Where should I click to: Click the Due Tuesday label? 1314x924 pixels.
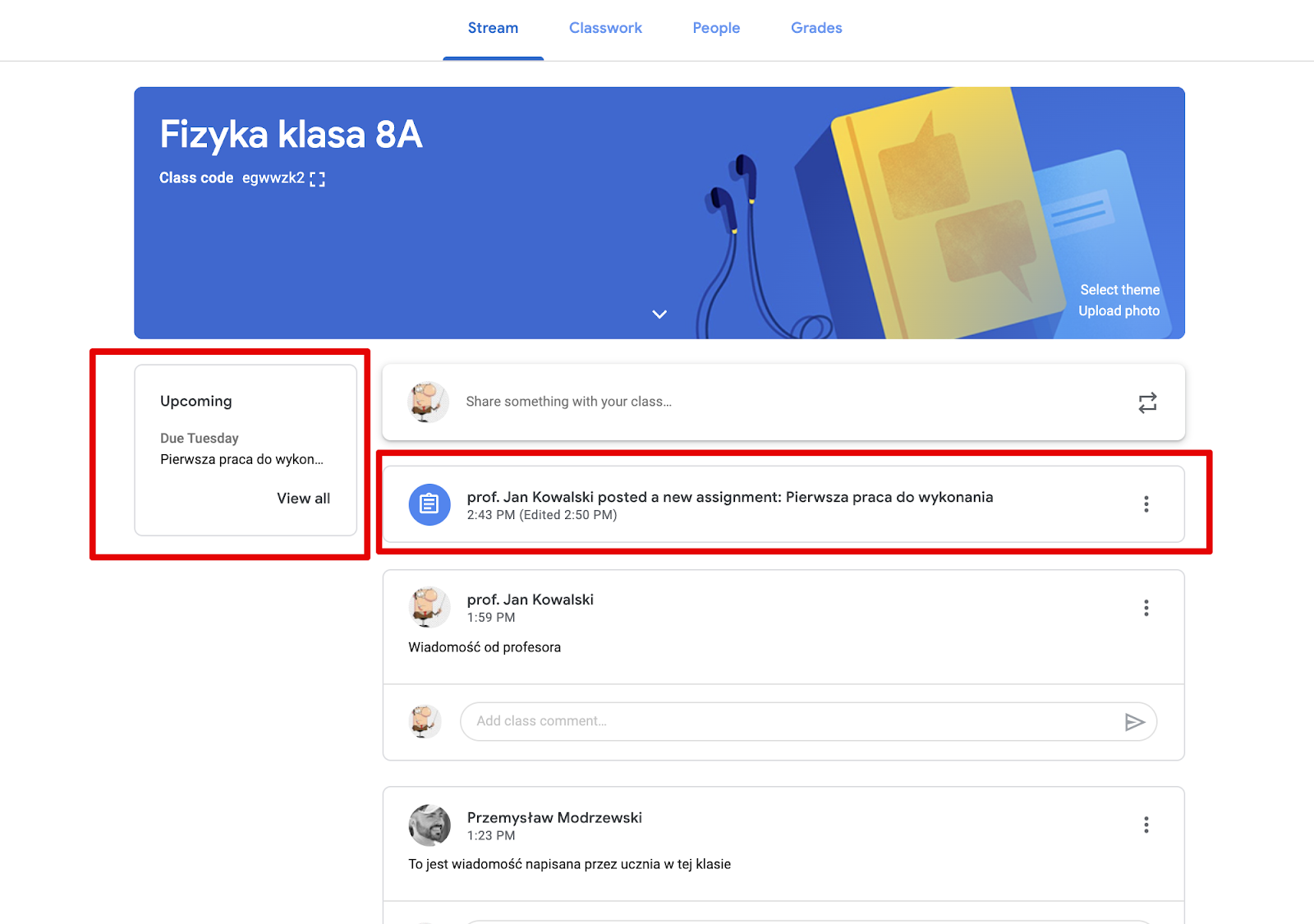tap(200, 439)
